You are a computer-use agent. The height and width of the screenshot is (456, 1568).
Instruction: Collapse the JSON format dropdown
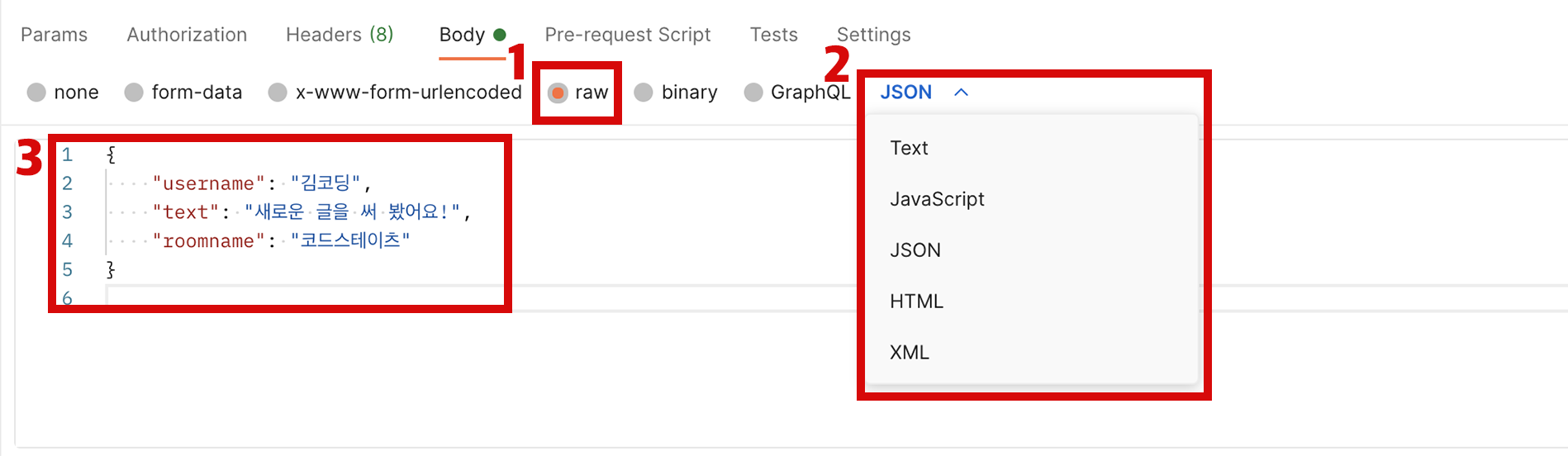906,93
